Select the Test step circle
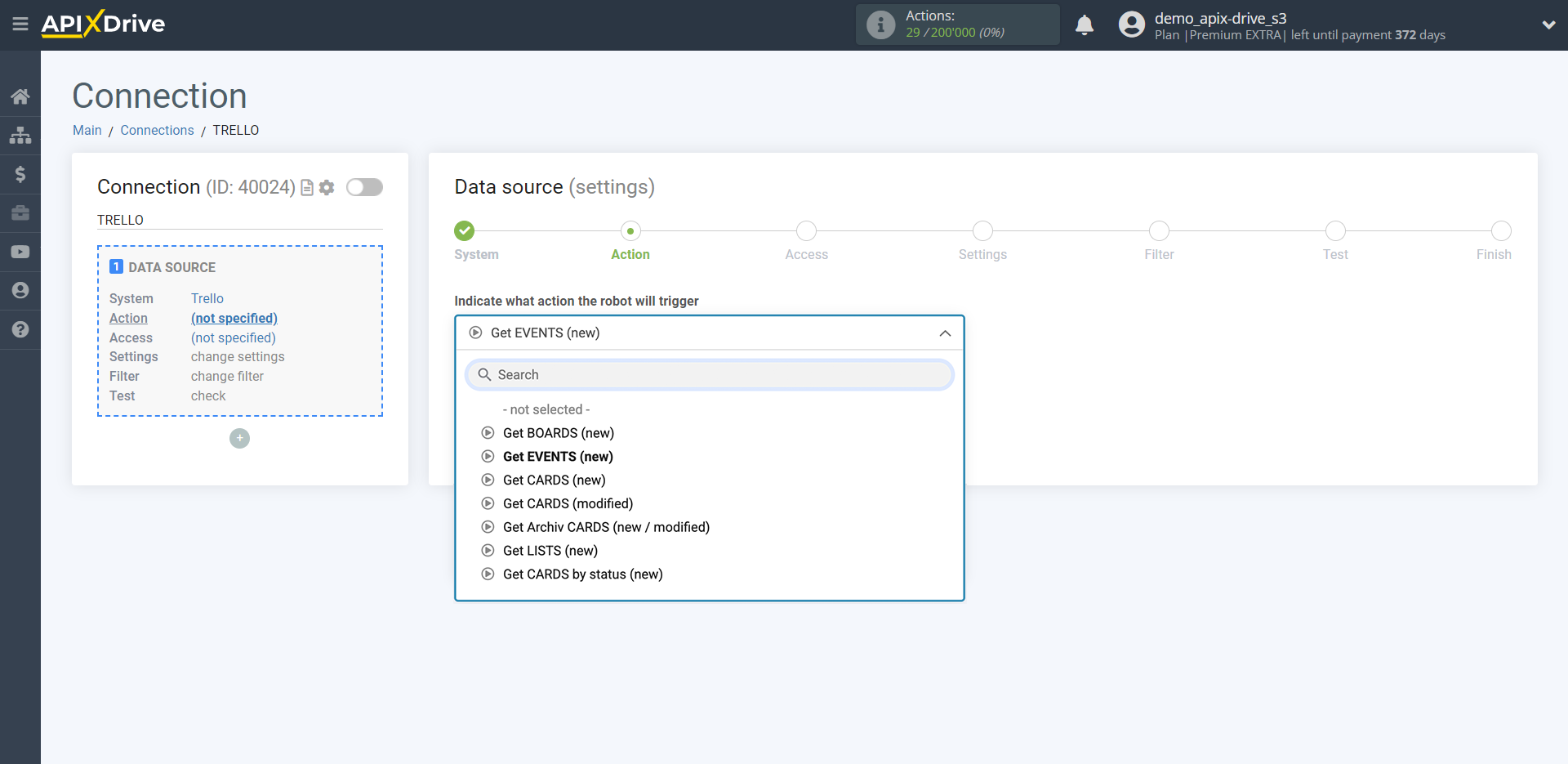1568x764 pixels. click(x=1335, y=231)
